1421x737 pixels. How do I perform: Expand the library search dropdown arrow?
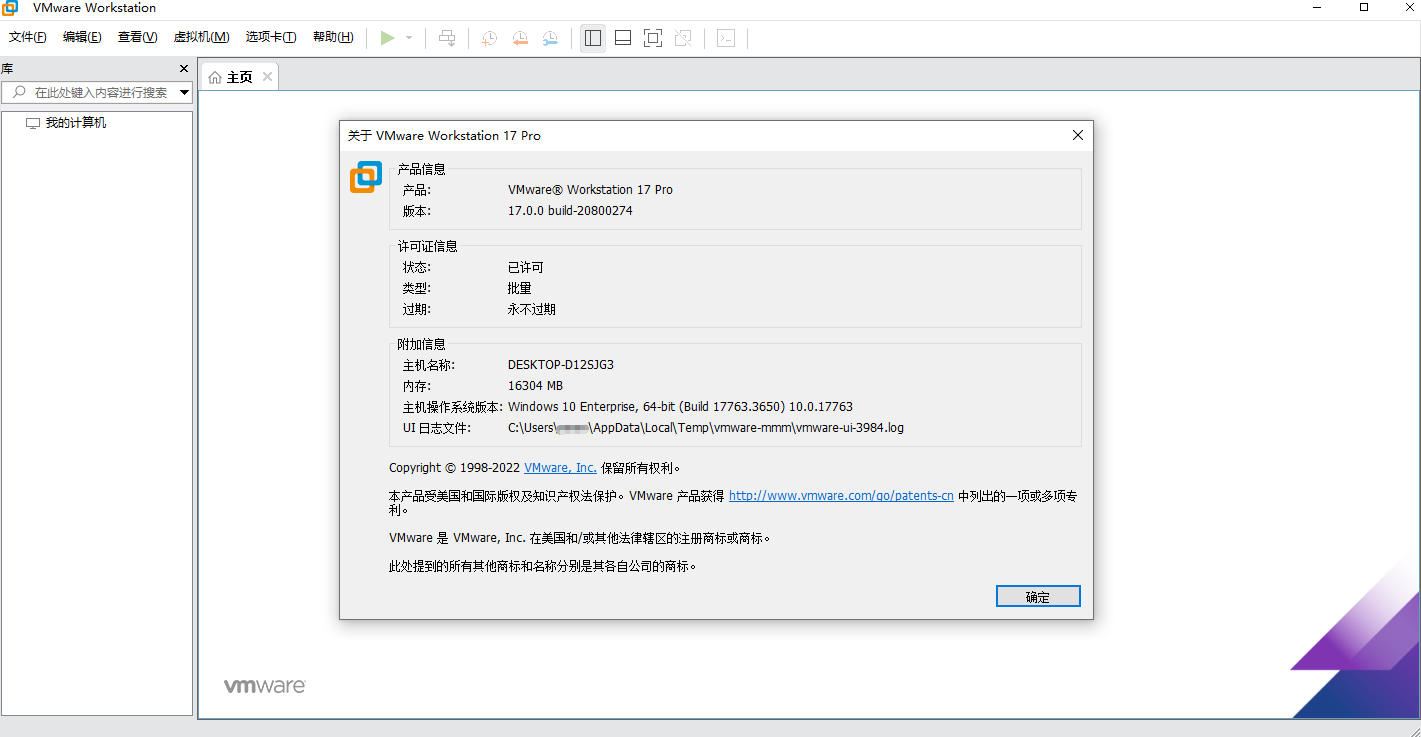click(x=184, y=92)
